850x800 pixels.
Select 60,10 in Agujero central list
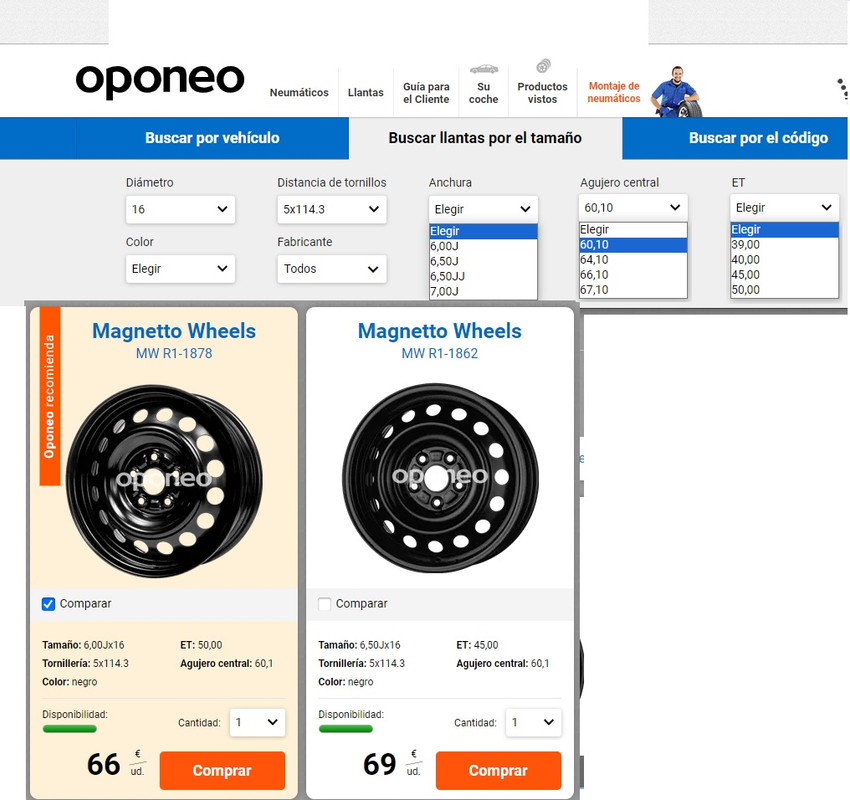633,244
